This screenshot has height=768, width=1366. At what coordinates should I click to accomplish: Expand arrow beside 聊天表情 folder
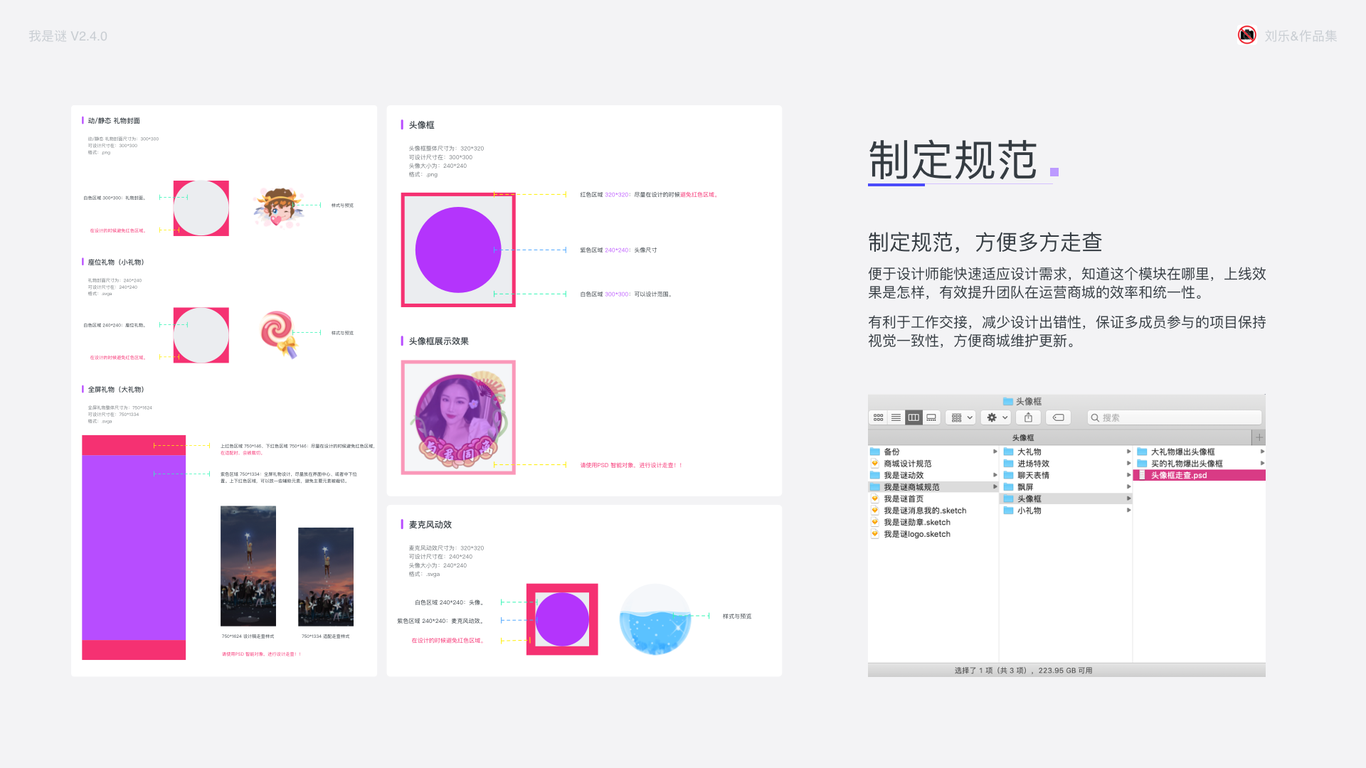point(1128,475)
